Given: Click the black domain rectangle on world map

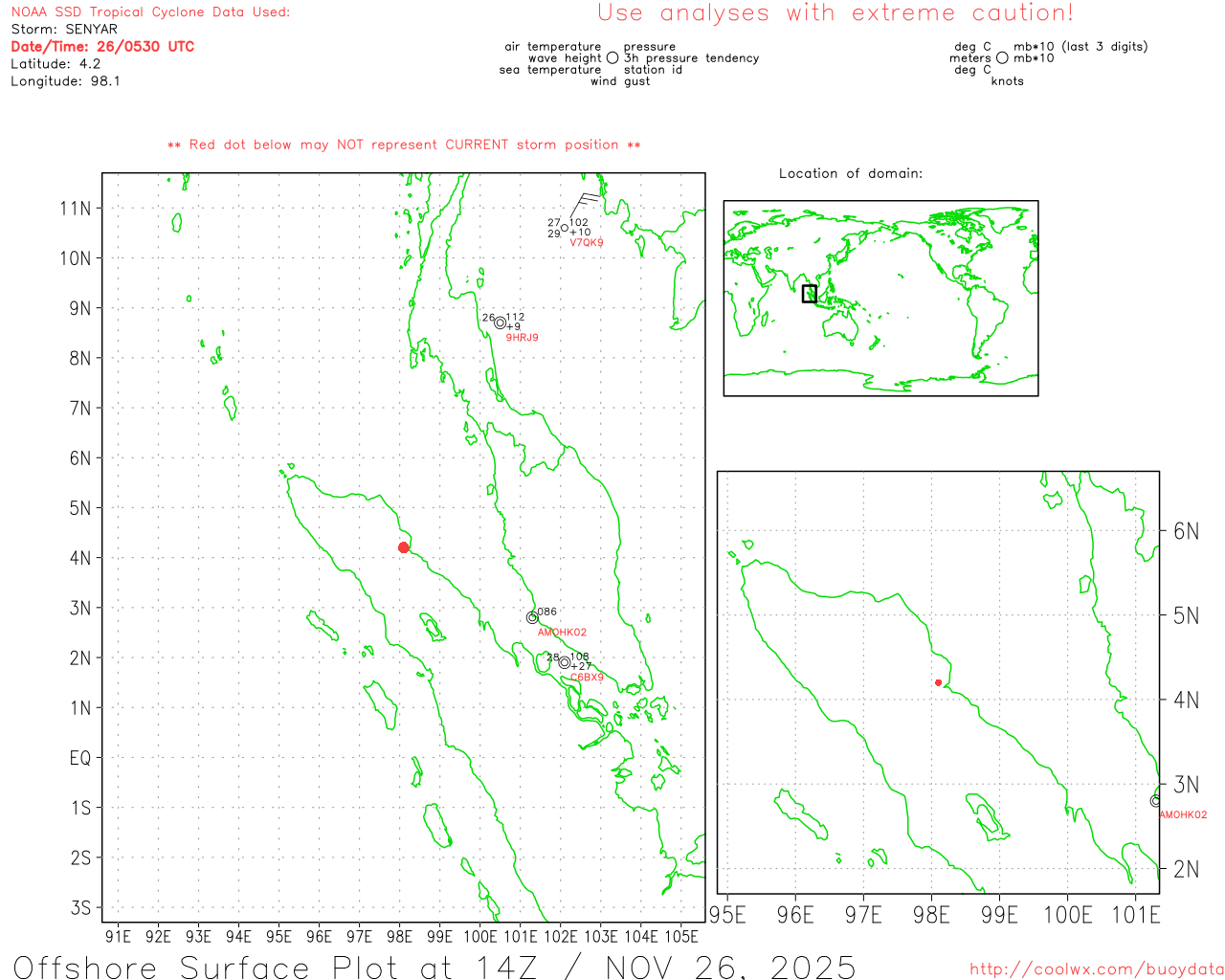Looking at the screenshot, I should [x=810, y=294].
